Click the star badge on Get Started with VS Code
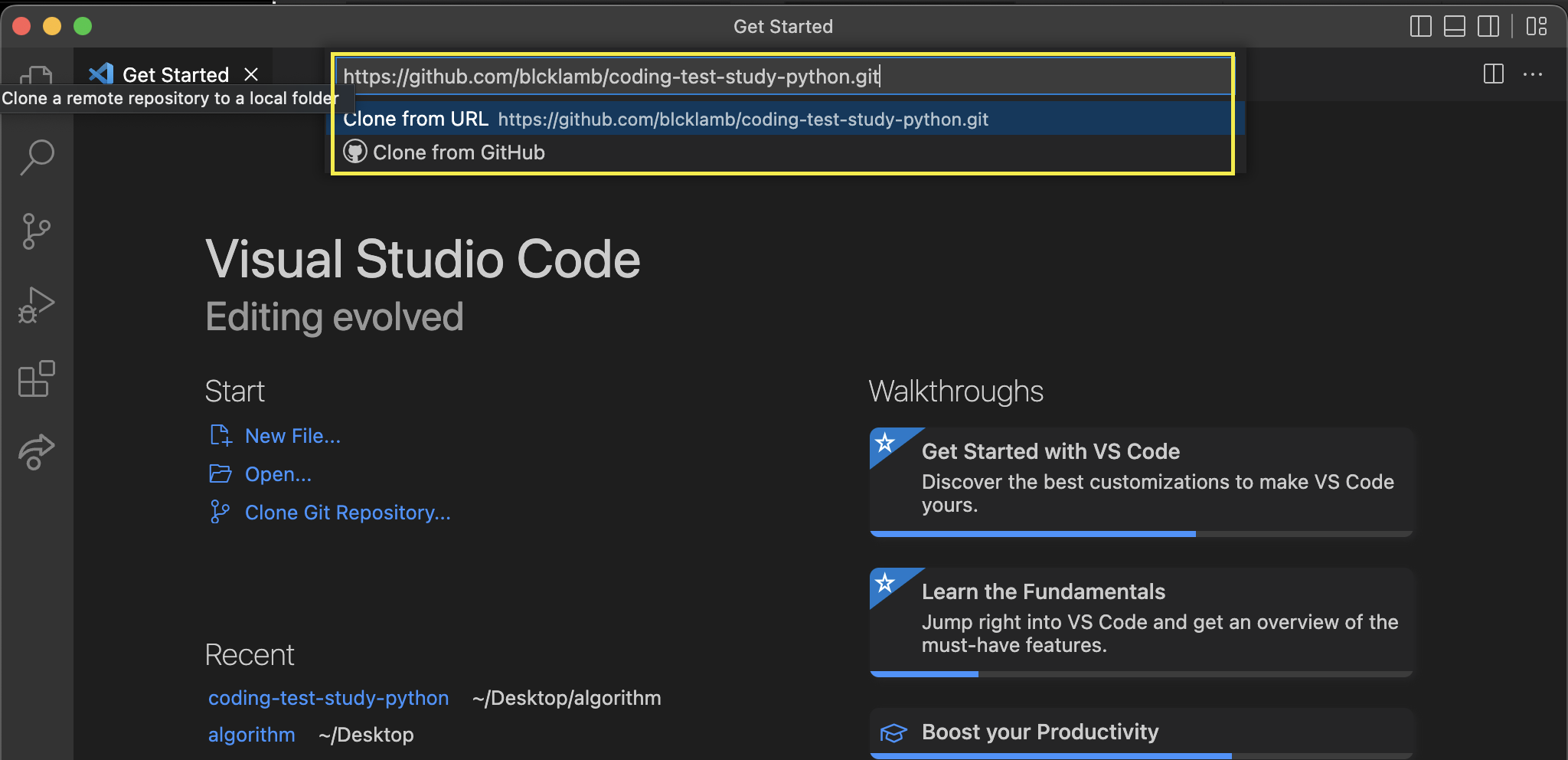Viewport: 1568px width, 760px height. 886,442
